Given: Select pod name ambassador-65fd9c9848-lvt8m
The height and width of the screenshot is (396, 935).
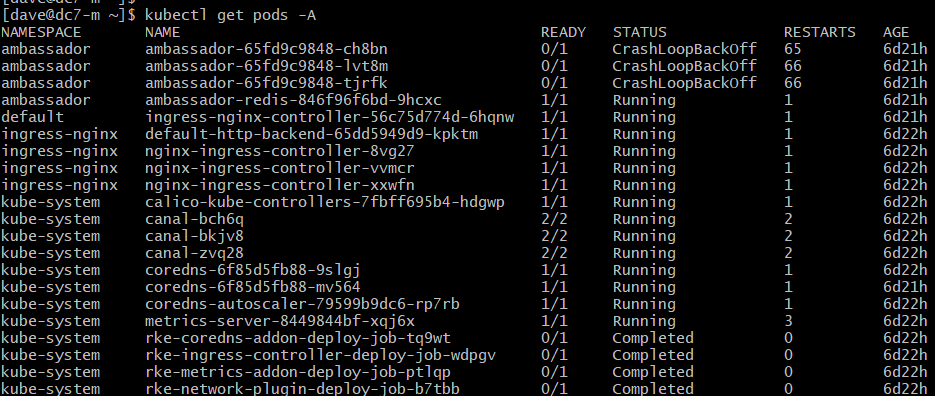Looking at the screenshot, I should tap(266, 66).
